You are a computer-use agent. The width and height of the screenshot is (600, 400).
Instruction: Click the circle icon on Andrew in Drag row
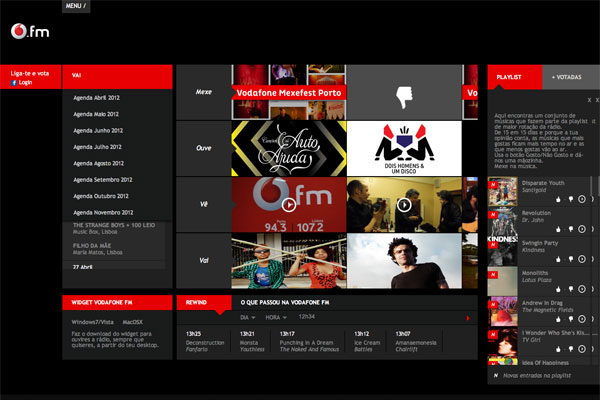pos(582,319)
